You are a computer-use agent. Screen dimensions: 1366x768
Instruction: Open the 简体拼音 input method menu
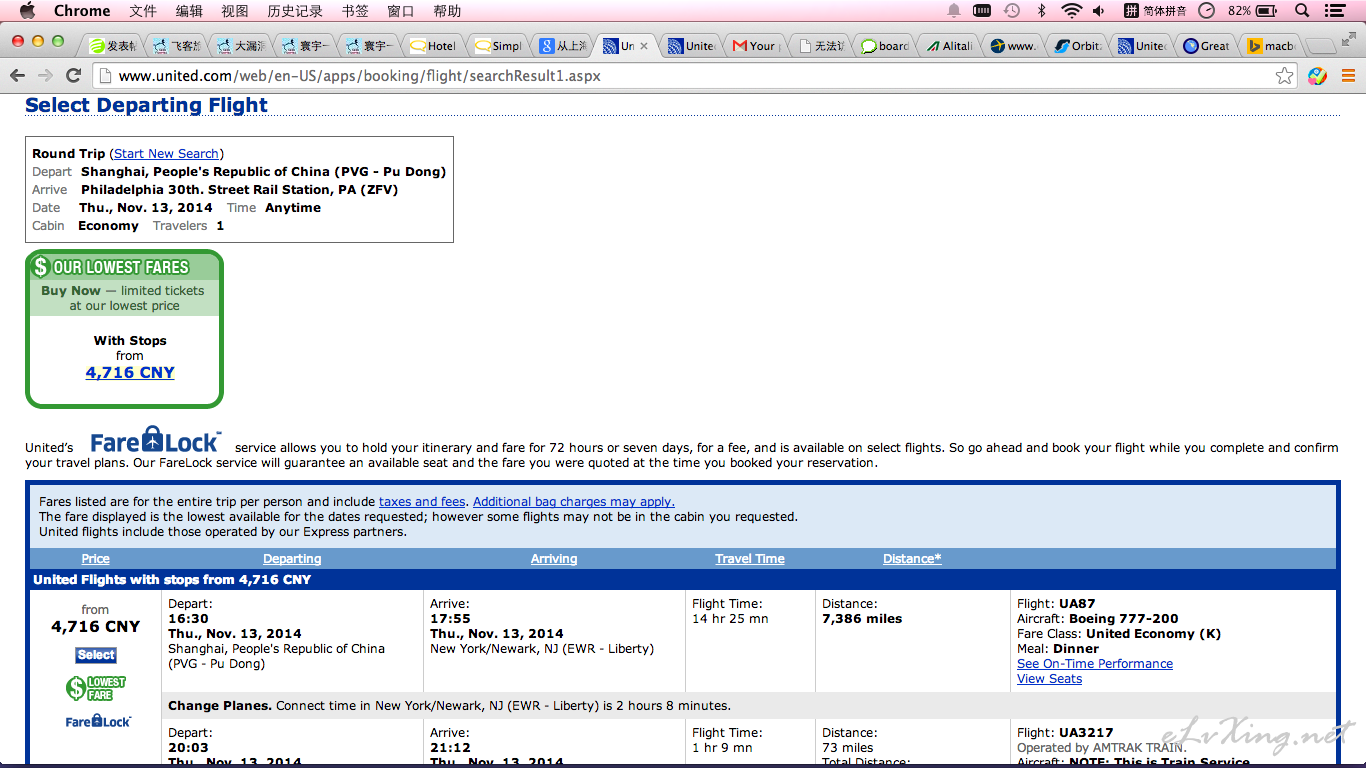click(1154, 11)
